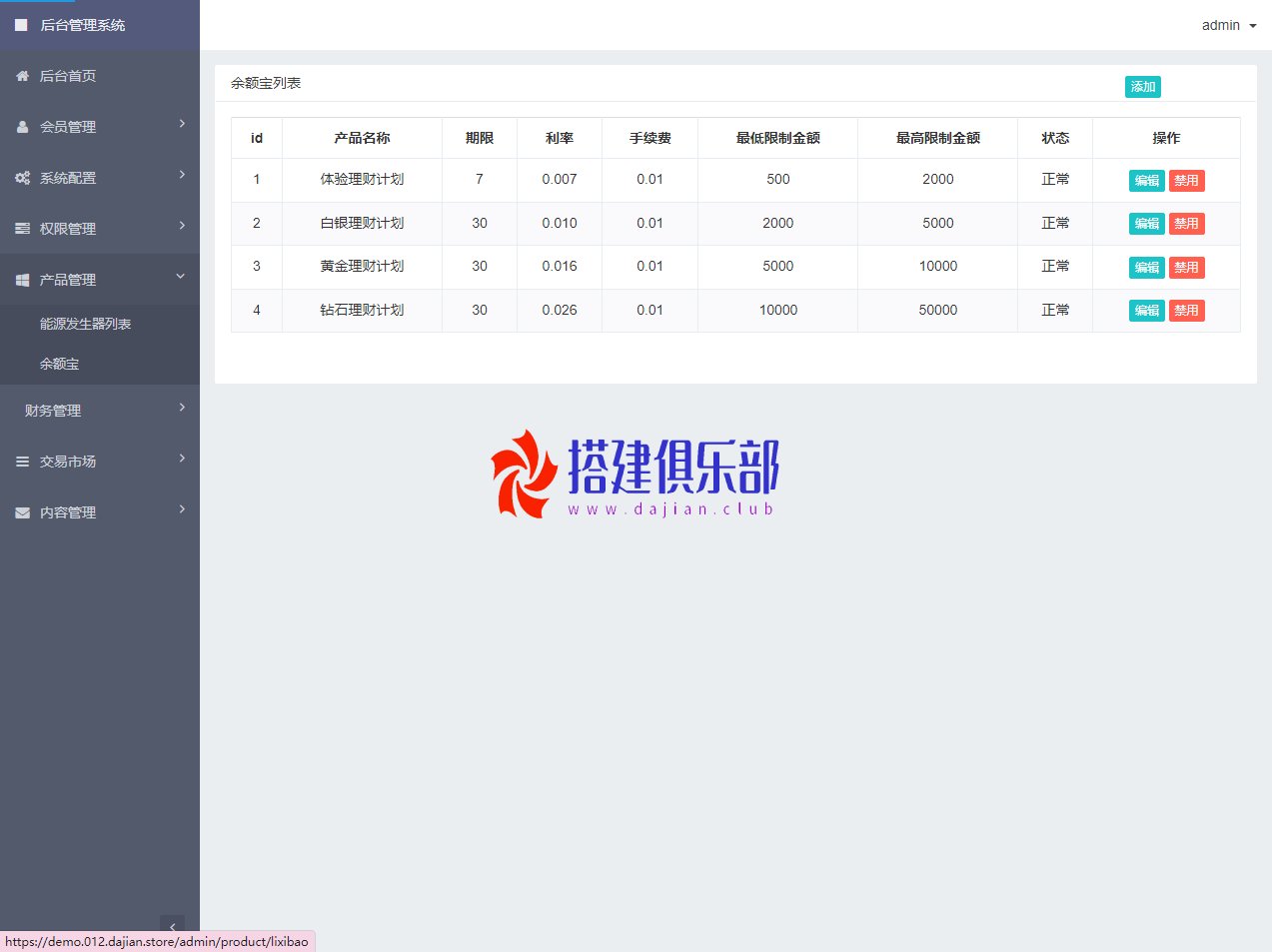Image resolution: width=1272 pixels, height=952 pixels.
Task: Disable 体验理财计划 row
Action: pos(1187,181)
